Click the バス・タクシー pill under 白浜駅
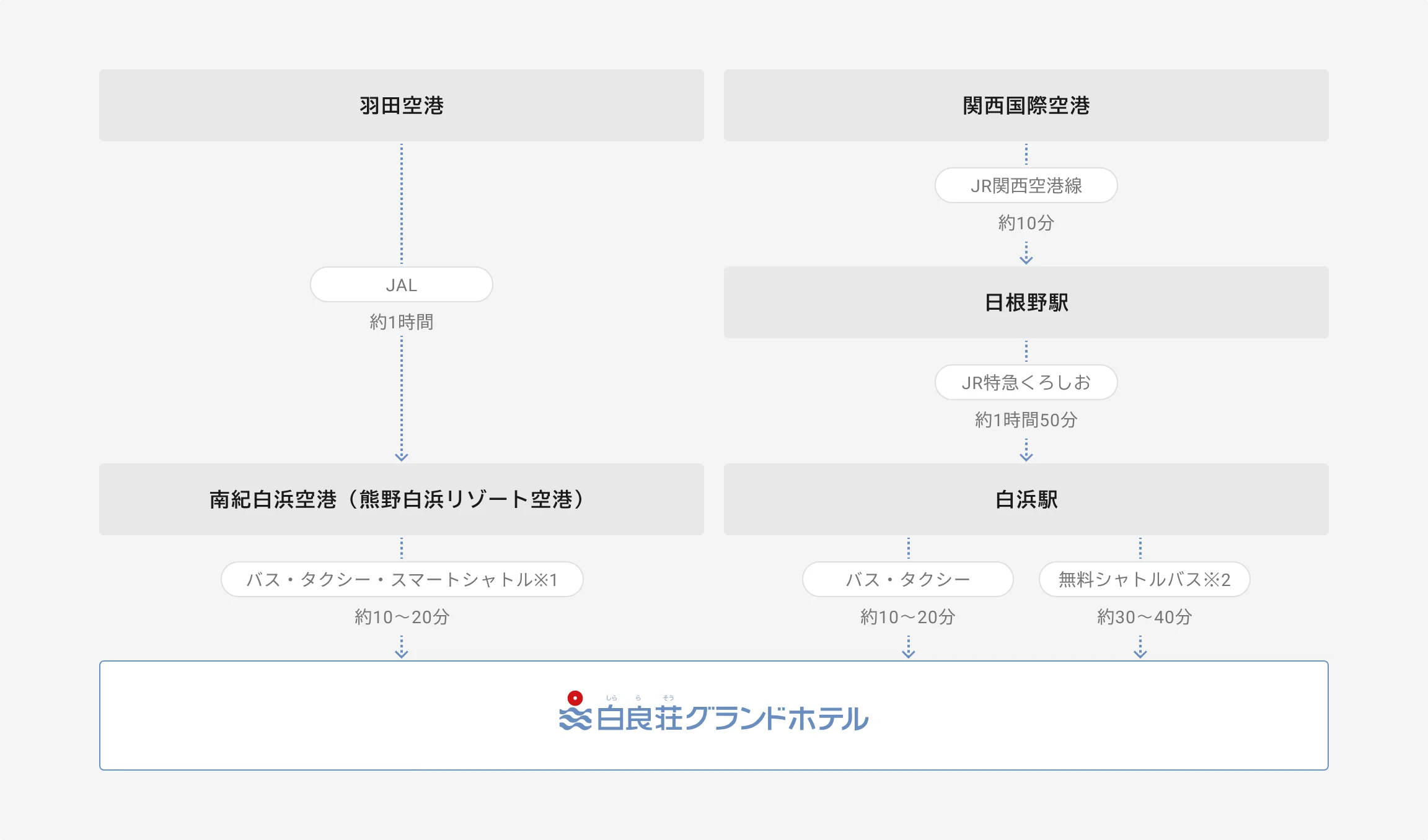The image size is (1428, 840). click(908, 579)
